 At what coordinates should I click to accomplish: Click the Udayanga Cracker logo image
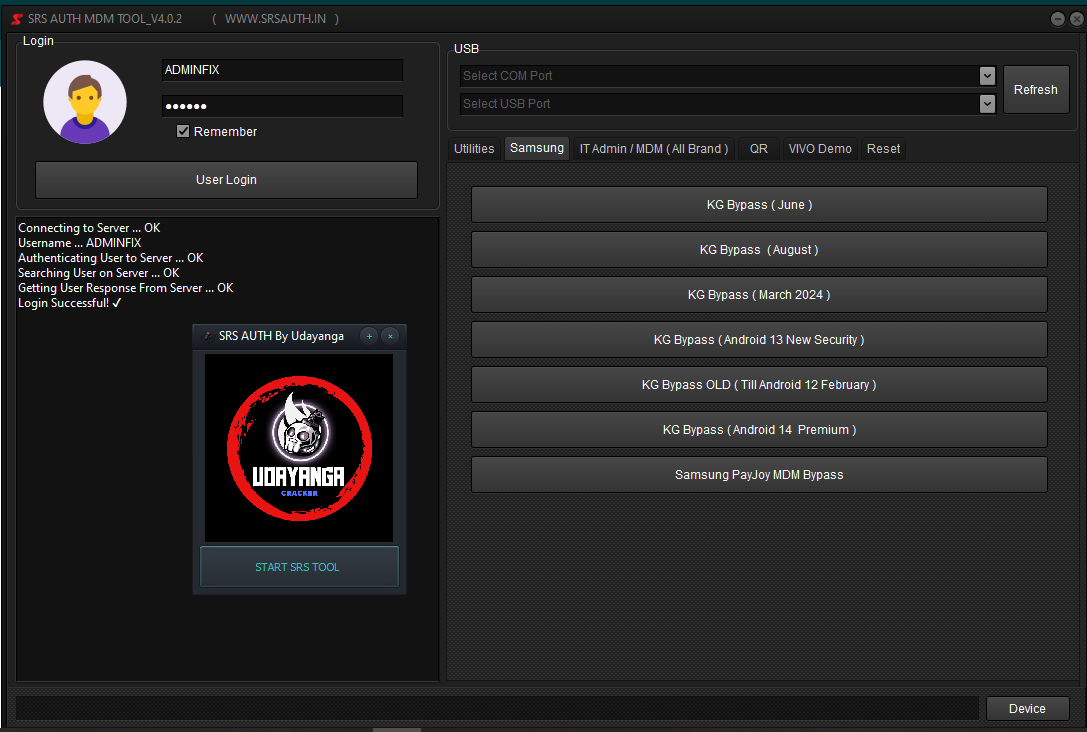(299, 448)
